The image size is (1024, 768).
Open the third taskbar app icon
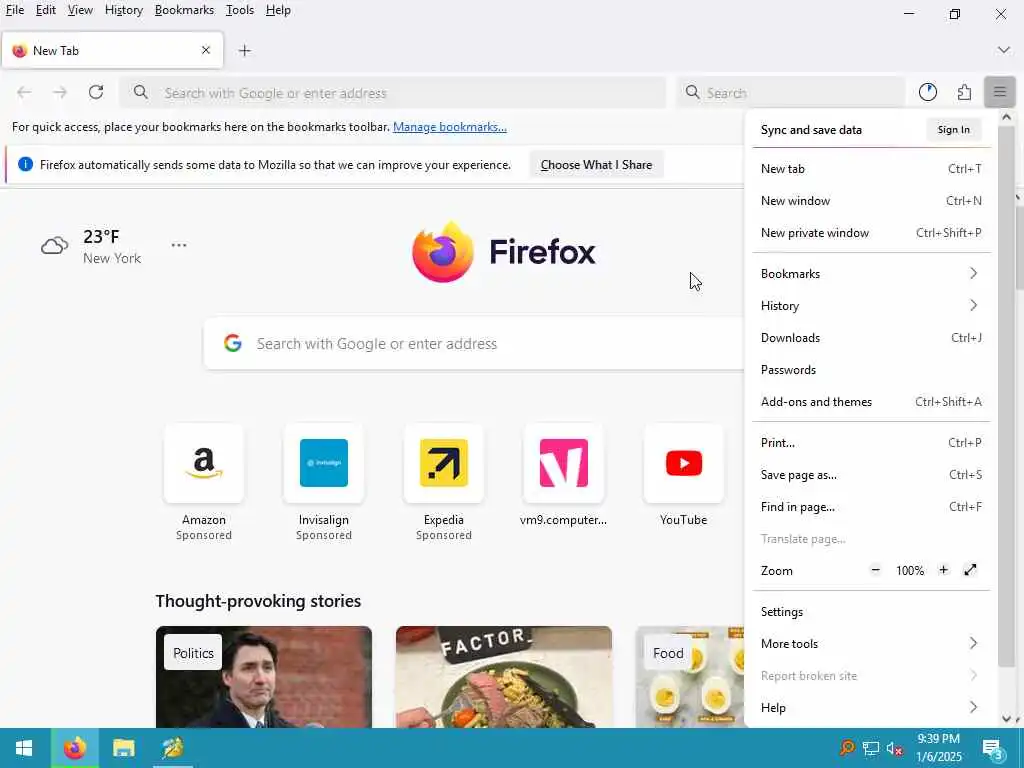pyautogui.click(x=173, y=748)
